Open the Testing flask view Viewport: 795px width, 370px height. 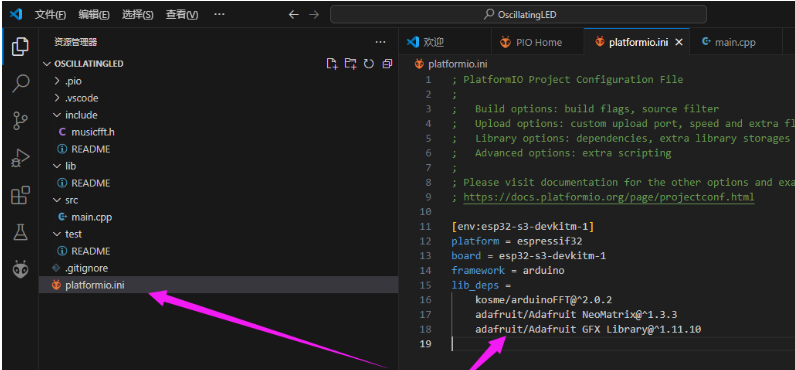click(x=20, y=233)
